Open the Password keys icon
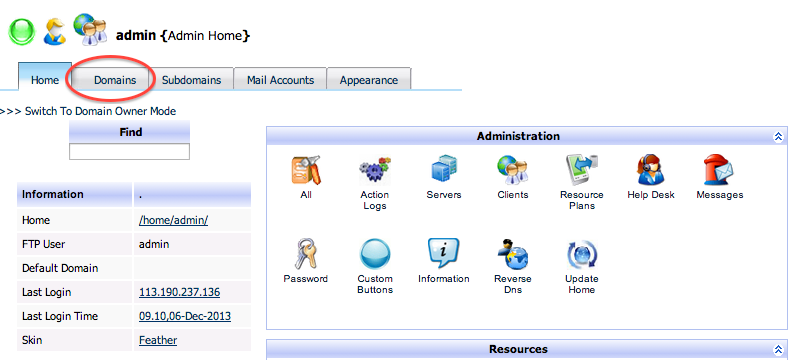Viewport: 807px width, 360px height. pos(306,254)
